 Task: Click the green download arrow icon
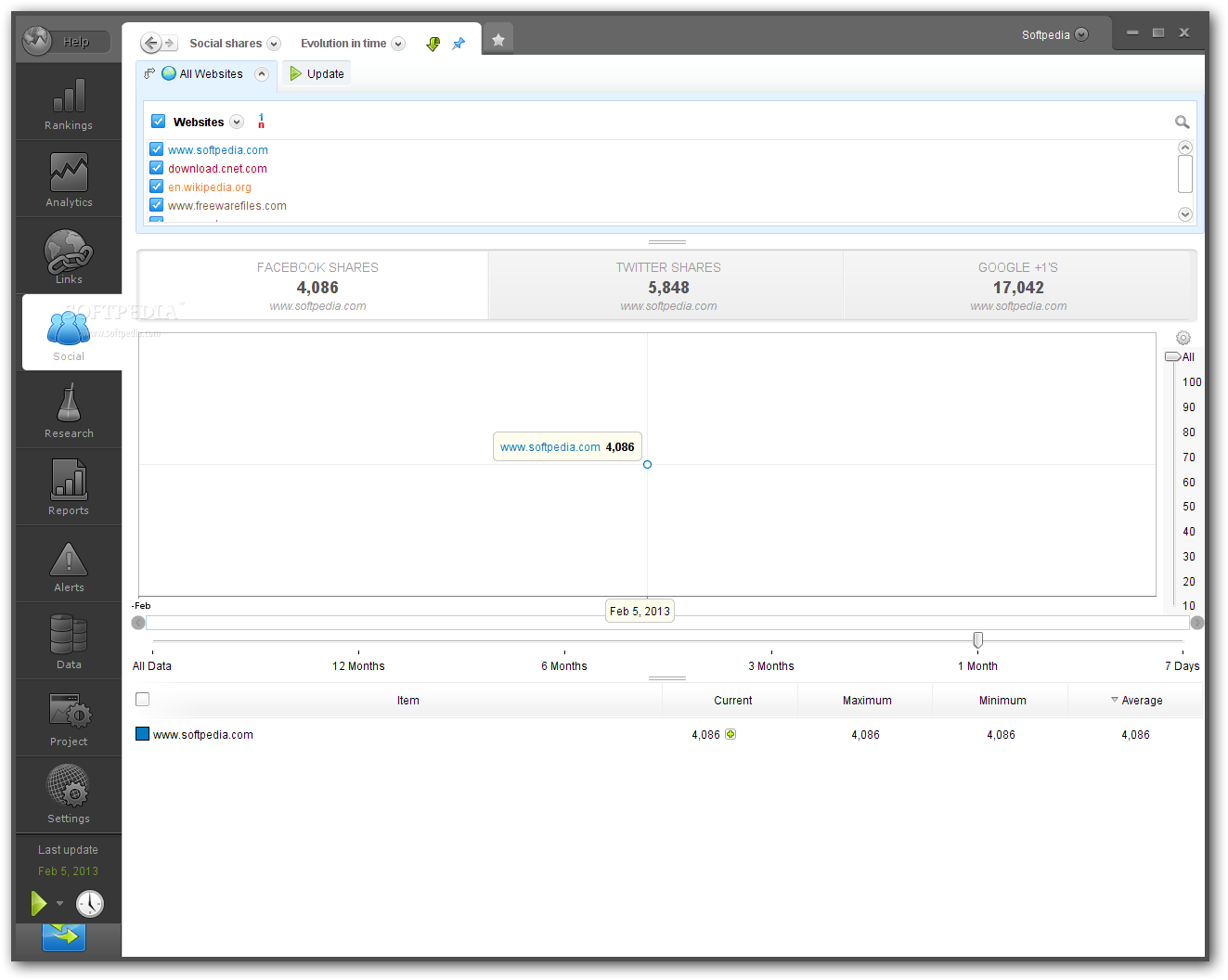pos(433,44)
